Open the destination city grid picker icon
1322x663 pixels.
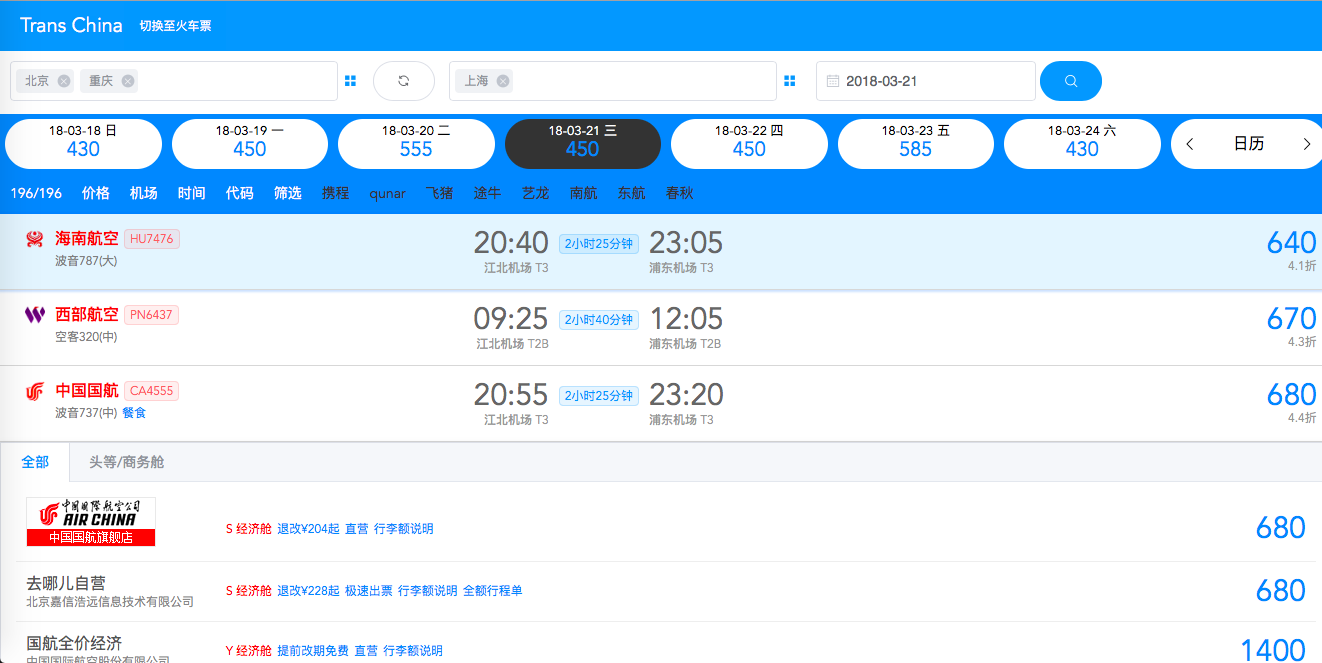(790, 81)
